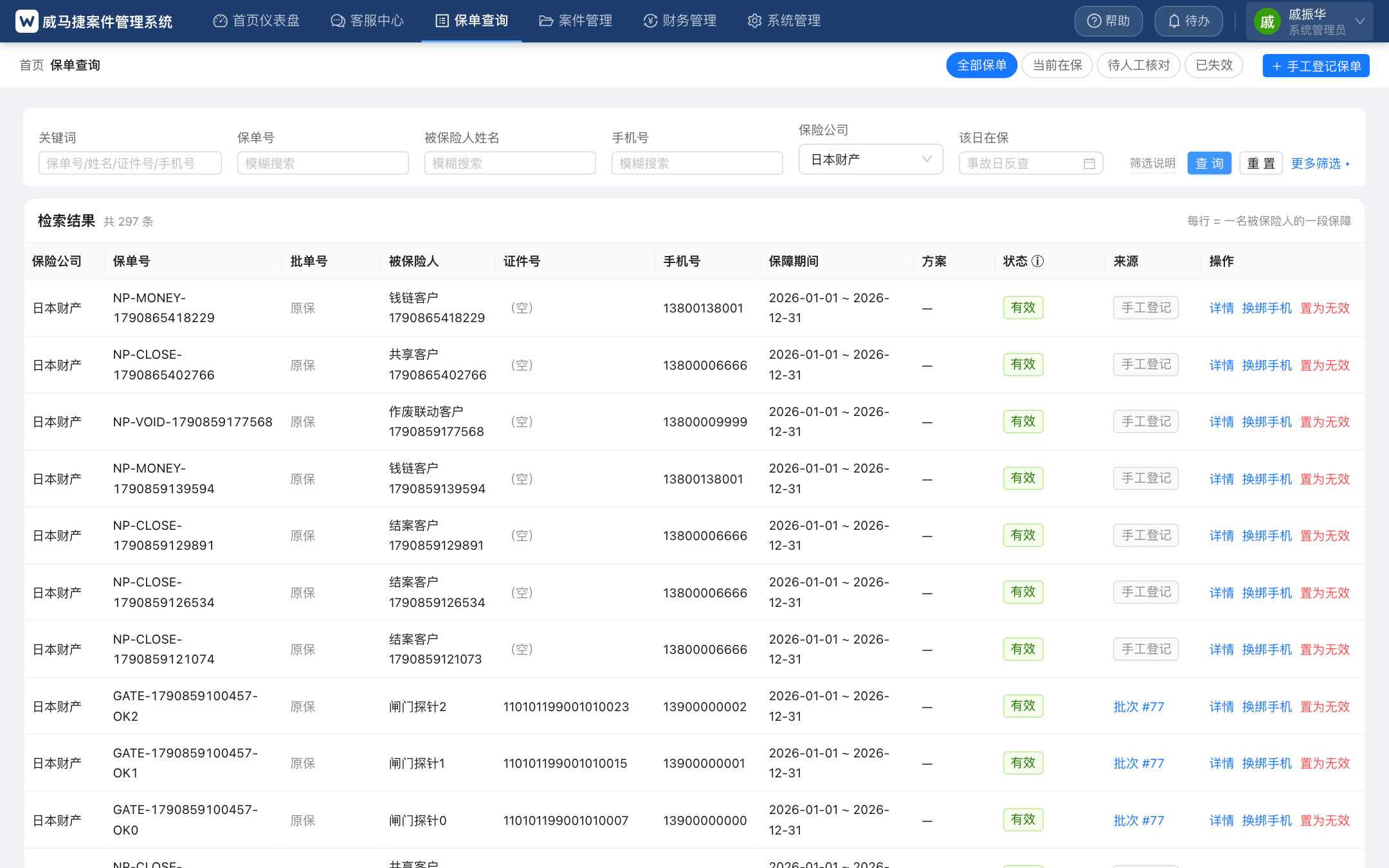Click the 重置 reset button
This screenshot has height=868, width=1389.
pos(1260,163)
